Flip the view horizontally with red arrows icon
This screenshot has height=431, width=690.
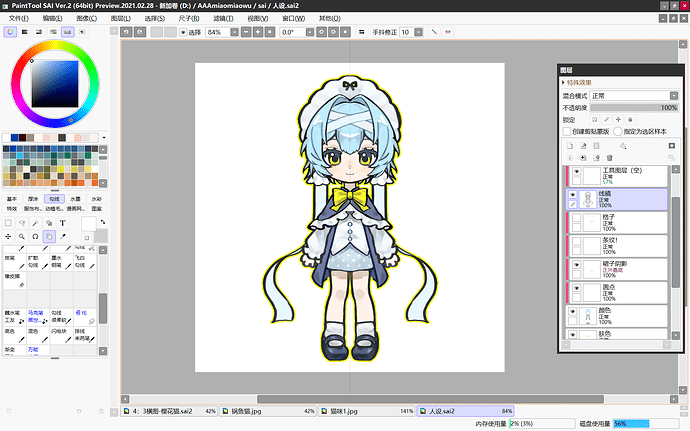[448, 32]
